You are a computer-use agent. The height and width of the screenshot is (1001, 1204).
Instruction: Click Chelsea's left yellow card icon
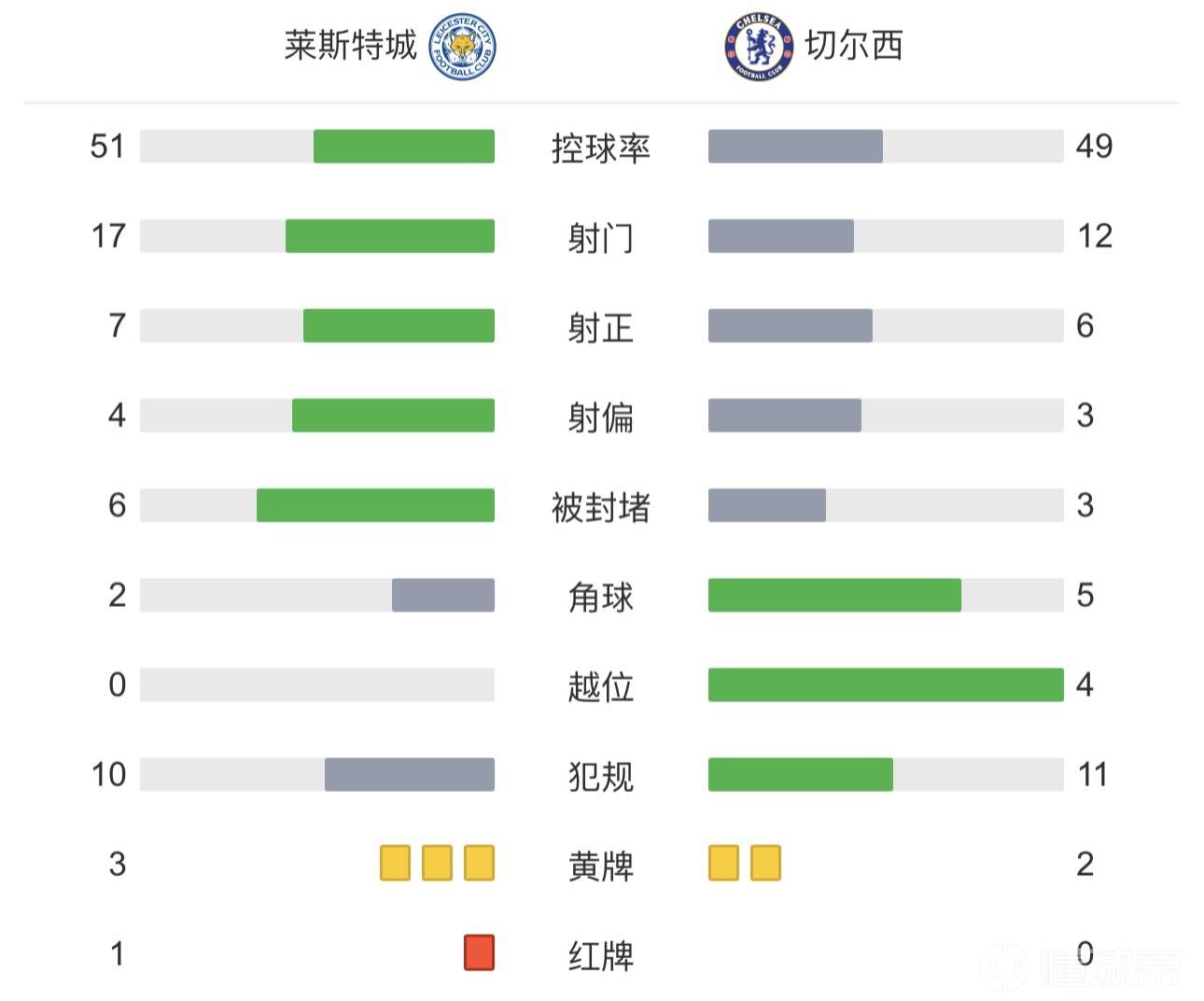click(723, 864)
